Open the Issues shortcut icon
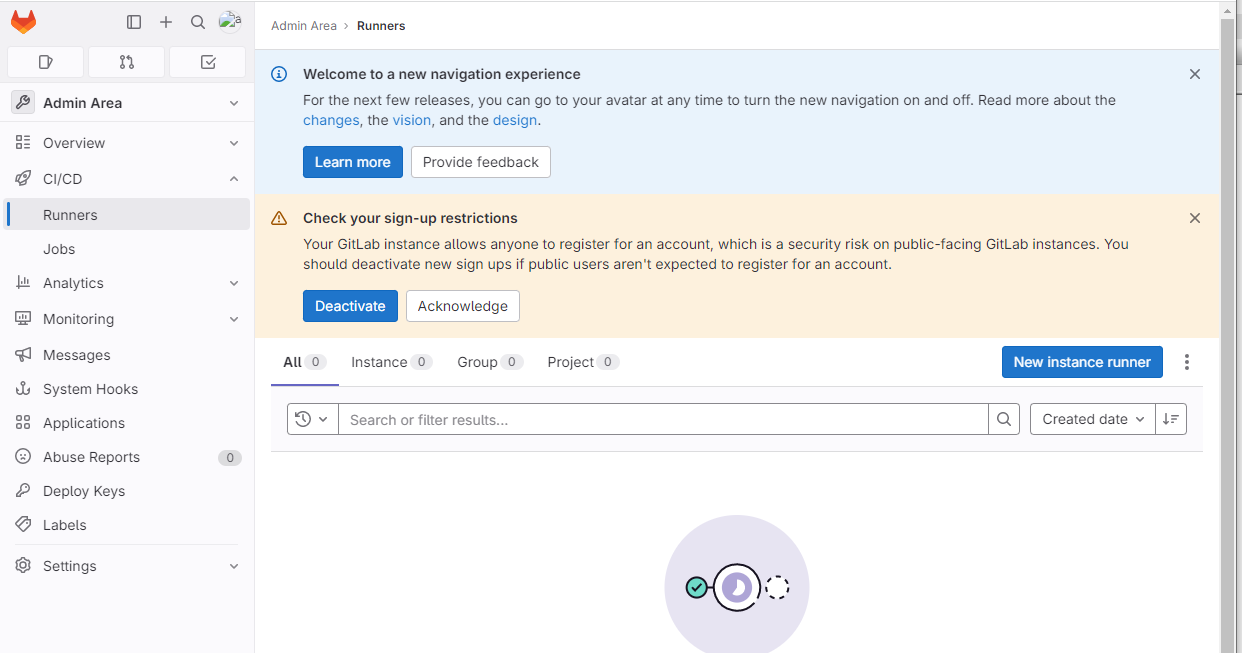Image resolution: width=1242 pixels, height=653 pixels. click(45, 61)
